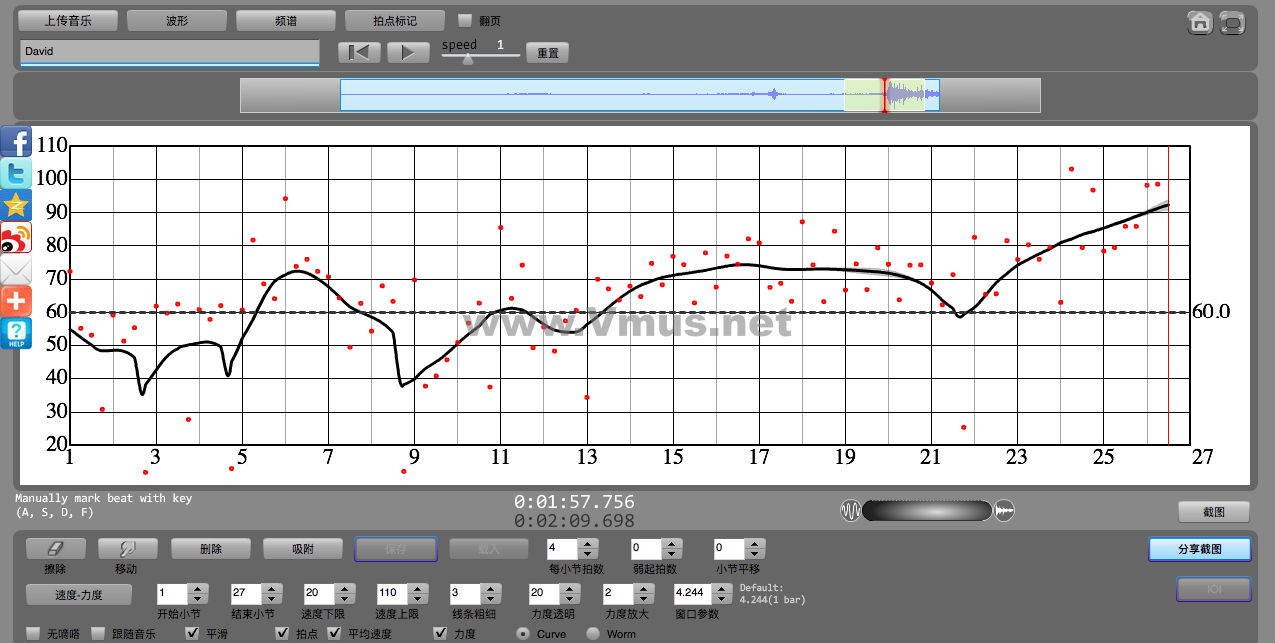Image resolution: width=1275 pixels, height=643 pixels.
Task: Open the 频谱 spectrum tab
Action: tap(286, 20)
